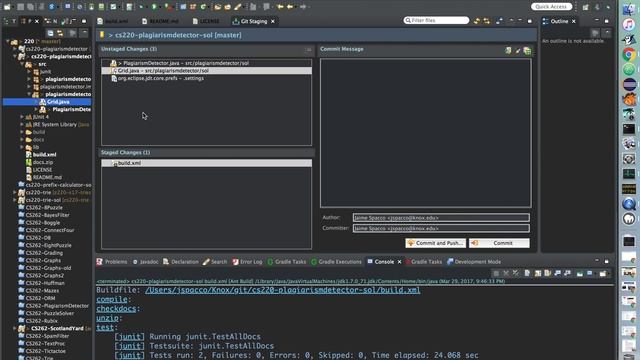The image size is (640, 360).
Task: Click the Collapse All icon in Package Explorer
Action: 50,33
